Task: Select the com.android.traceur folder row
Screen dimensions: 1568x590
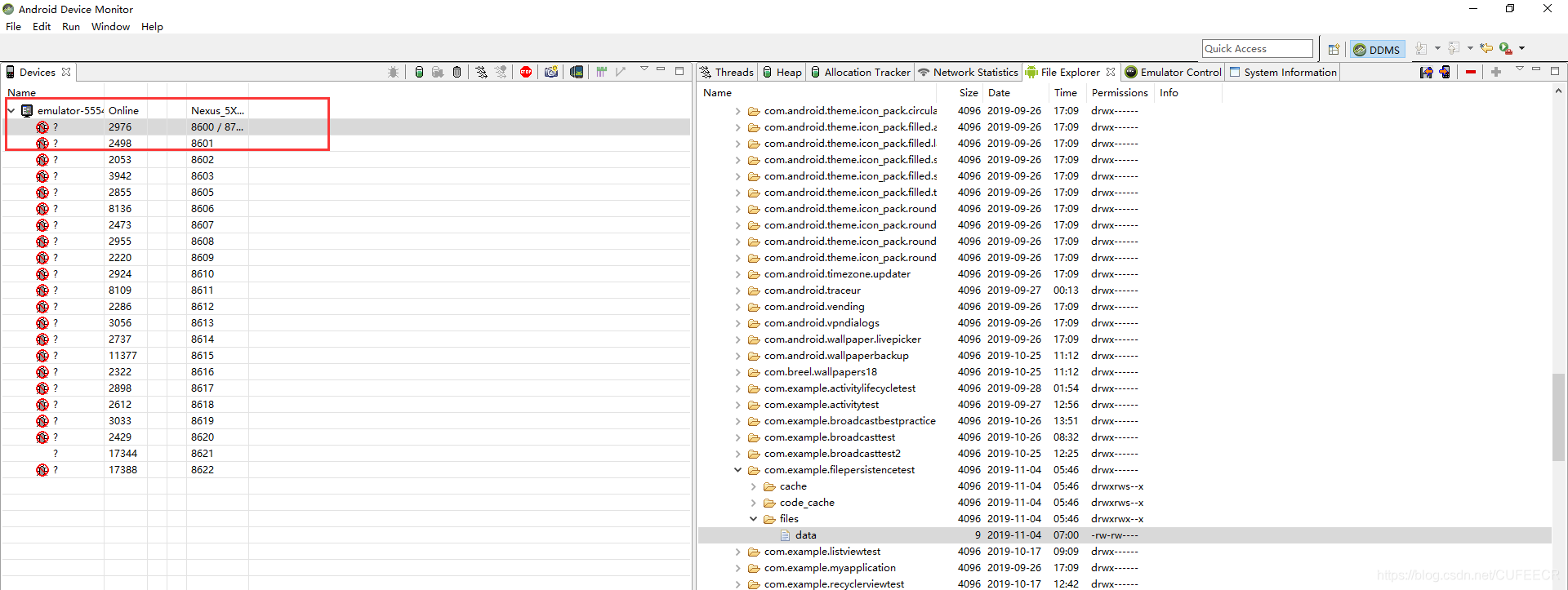Action: click(x=1125, y=290)
